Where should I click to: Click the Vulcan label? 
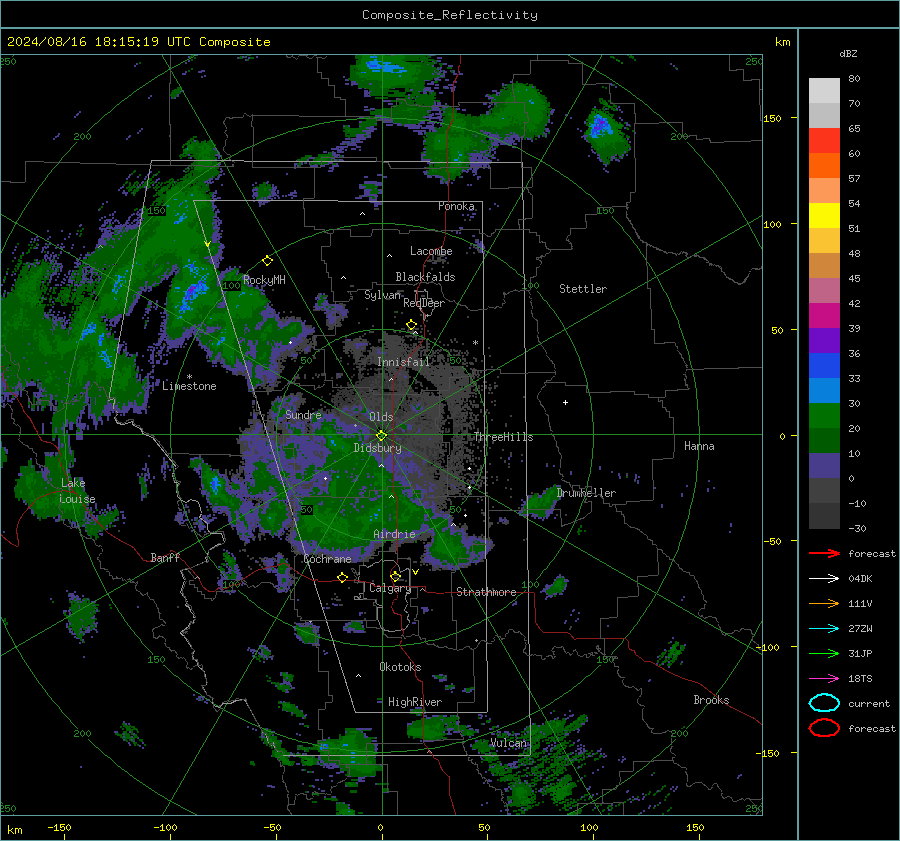pos(509,743)
